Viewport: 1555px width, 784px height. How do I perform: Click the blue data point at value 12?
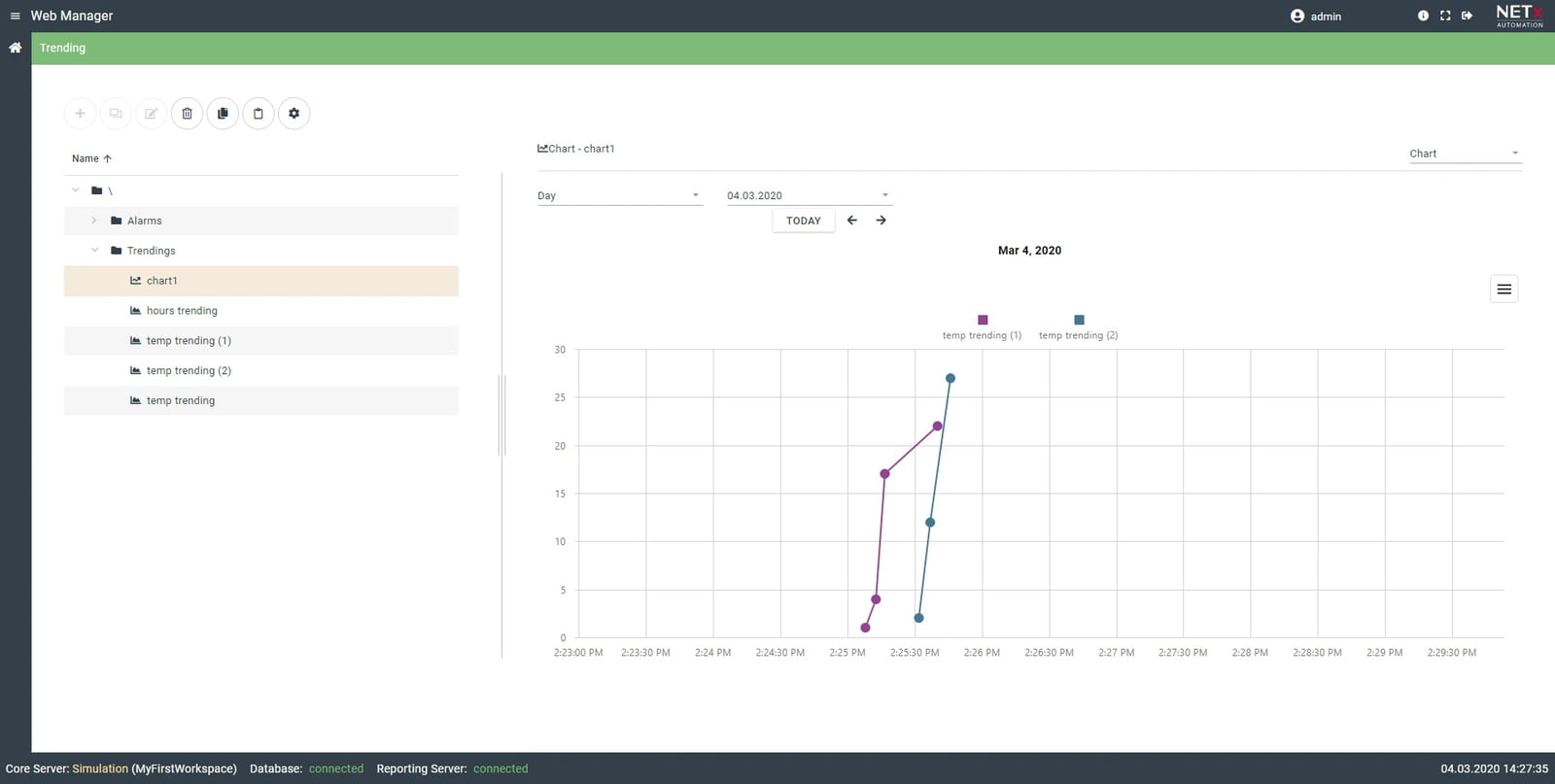[930, 523]
